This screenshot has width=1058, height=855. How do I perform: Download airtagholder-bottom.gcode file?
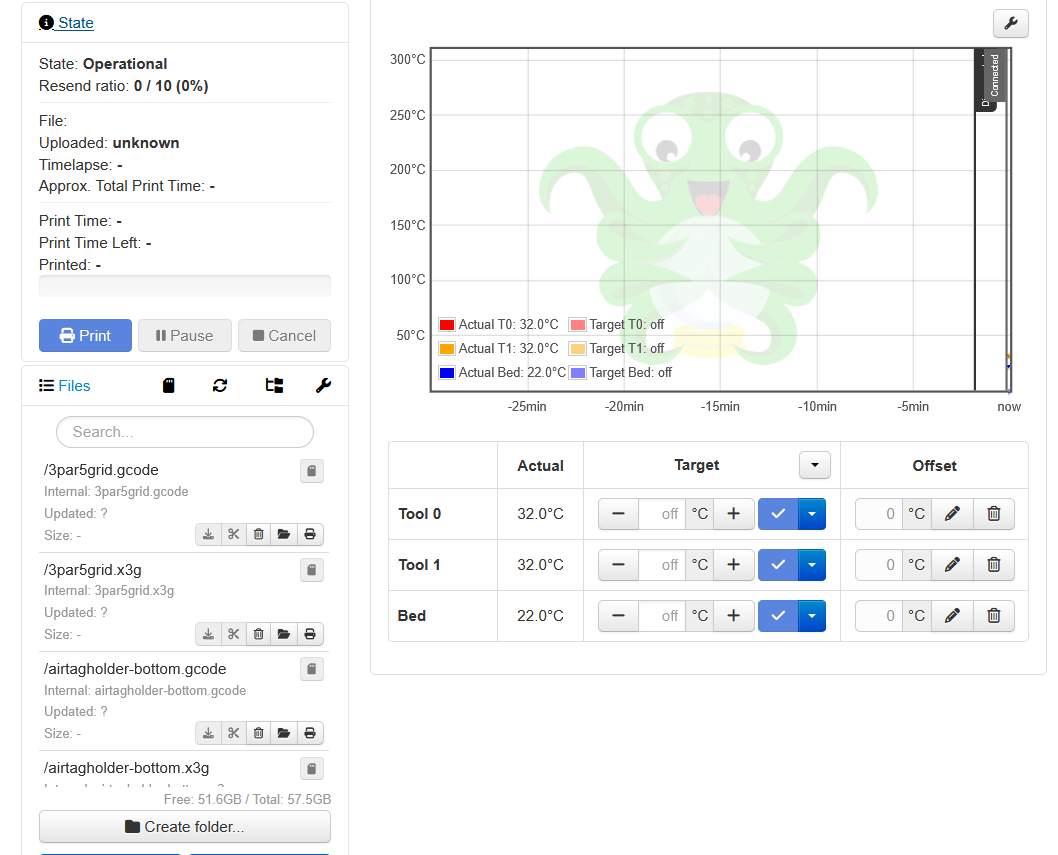[208, 733]
